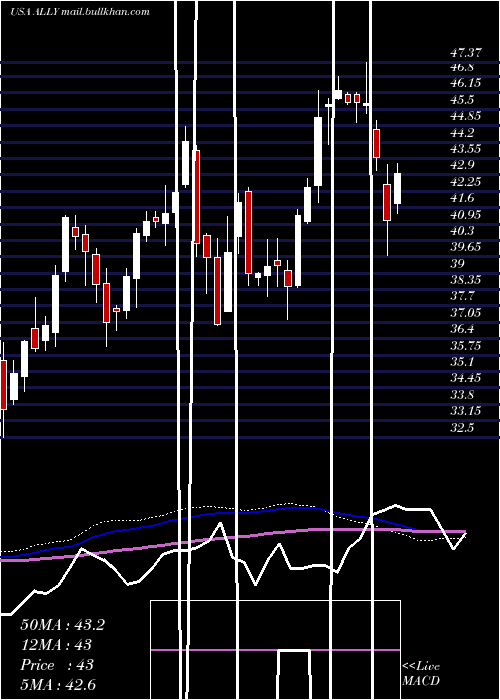The height and width of the screenshot is (700, 500).
Task: Click the tall white candle rising to 44.85
Action: point(318,151)
